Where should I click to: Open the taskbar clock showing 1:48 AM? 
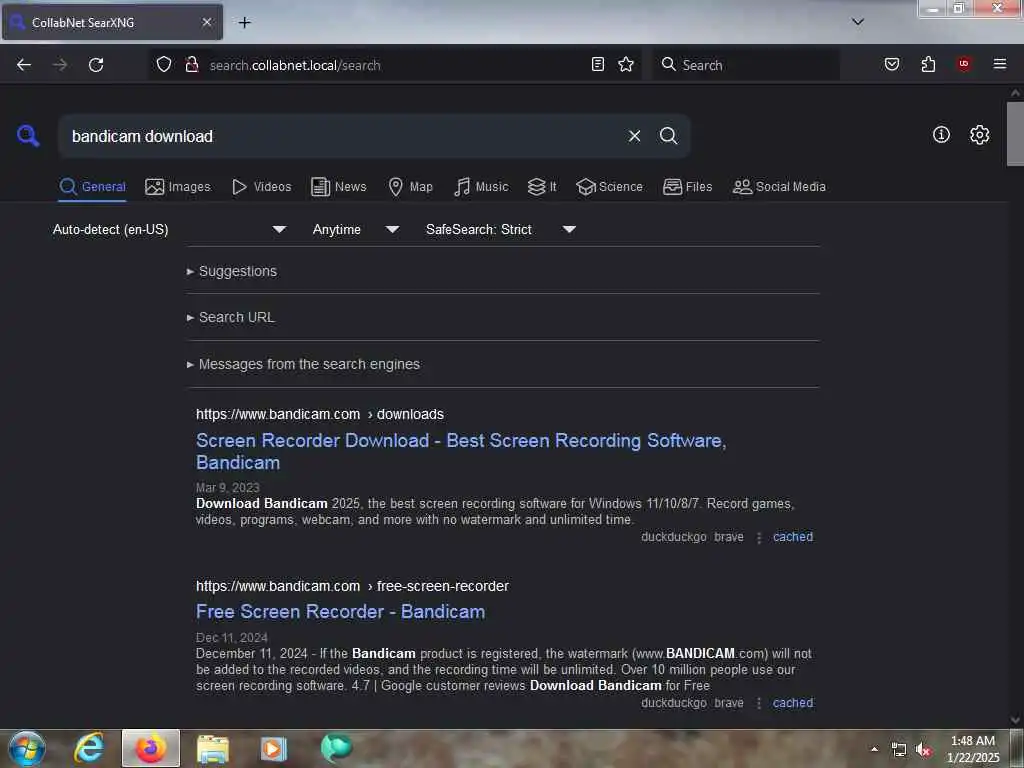point(973,749)
